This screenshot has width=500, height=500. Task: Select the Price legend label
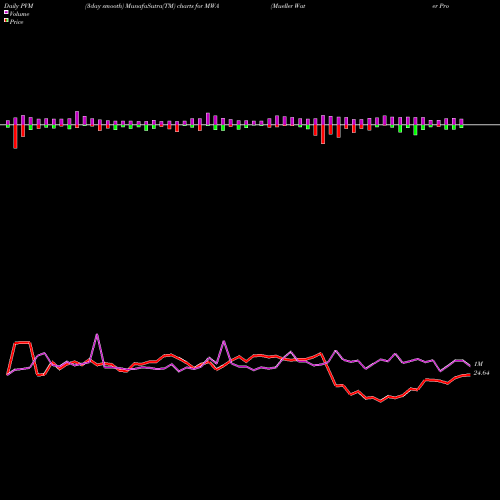click(16, 22)
